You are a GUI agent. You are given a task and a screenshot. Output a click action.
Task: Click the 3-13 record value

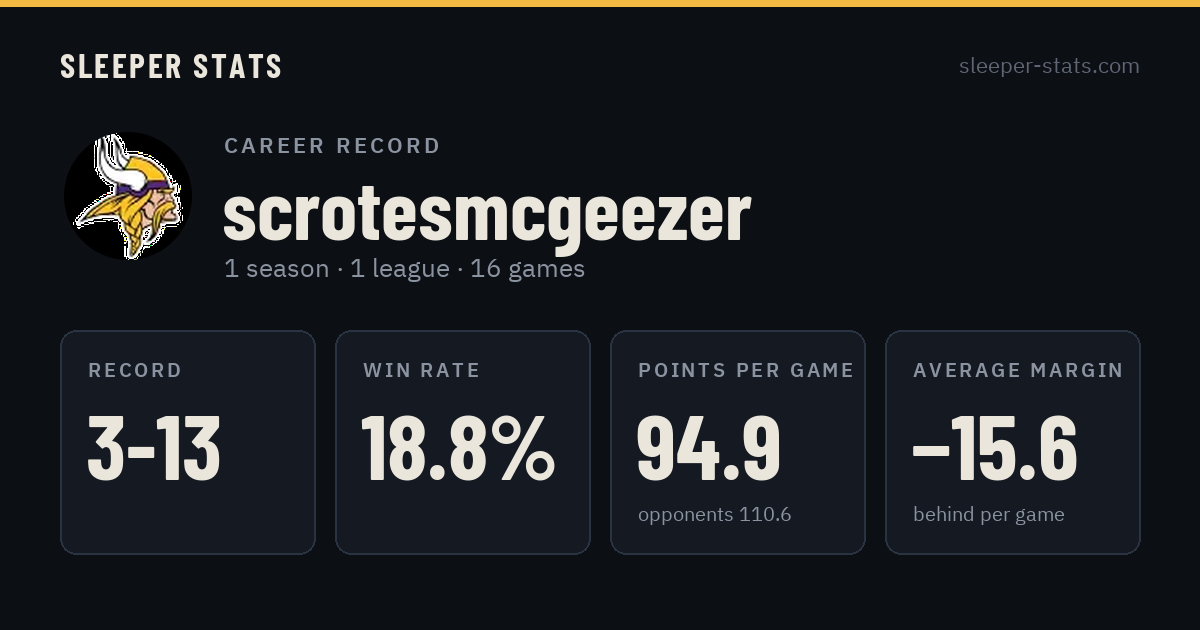point(154,448)
